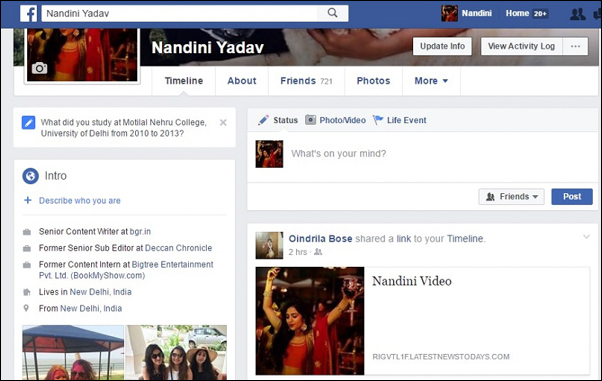Click the briefcase icon next to Former Senior Sub Editor
This screenshot has height=381, width=602.
tap(27, 248)
